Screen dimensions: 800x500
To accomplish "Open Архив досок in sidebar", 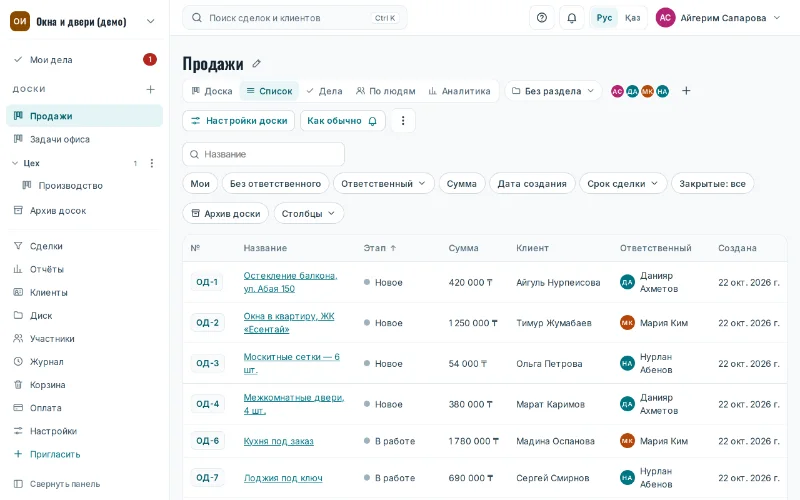I will [84, 211].
